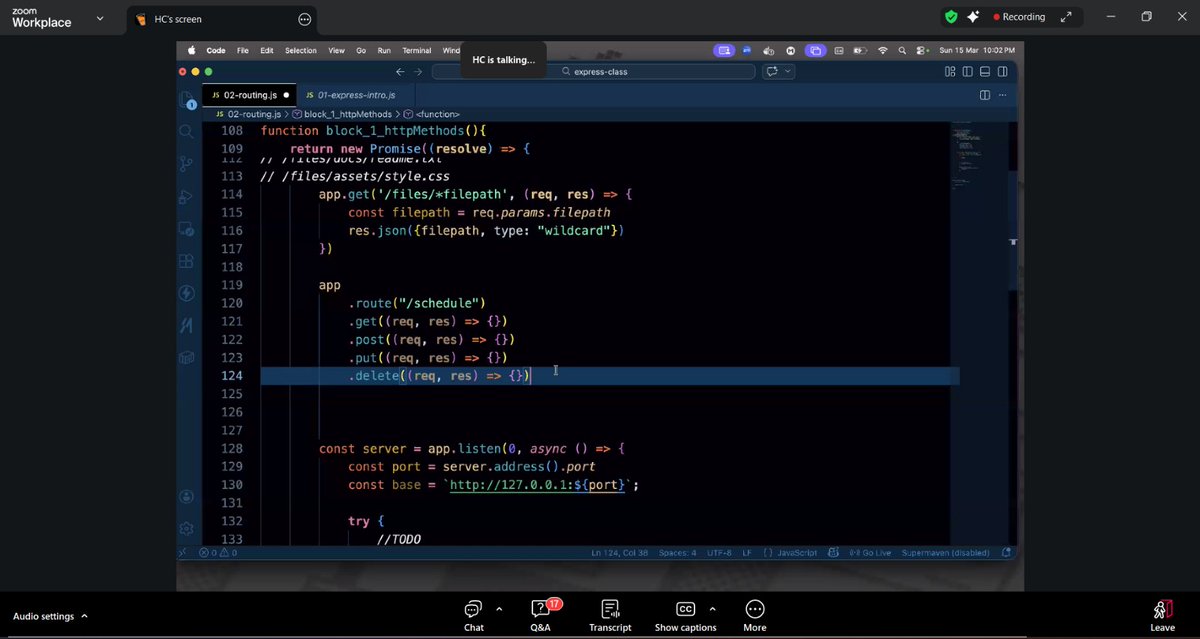1200x639 pixels.
Task: Click the macOS Spotlight search icon
Action: (901, 50)
